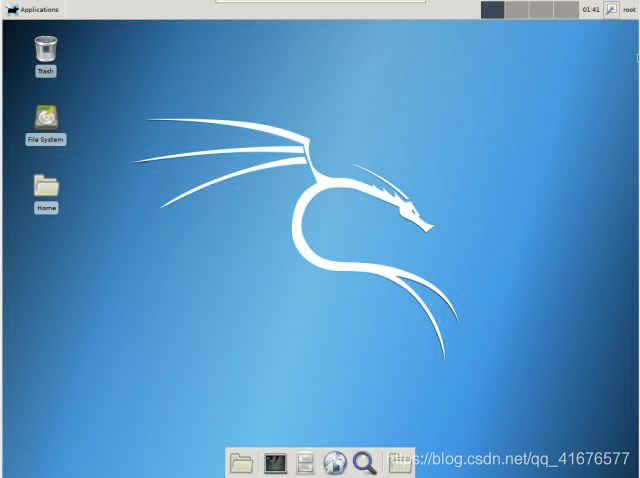Launch the web browser globe icon in dock

(335, 463)
